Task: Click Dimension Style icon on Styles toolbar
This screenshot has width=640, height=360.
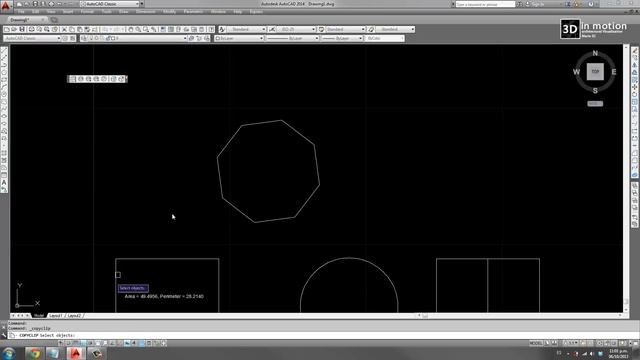Action: (x=272, y=29)
